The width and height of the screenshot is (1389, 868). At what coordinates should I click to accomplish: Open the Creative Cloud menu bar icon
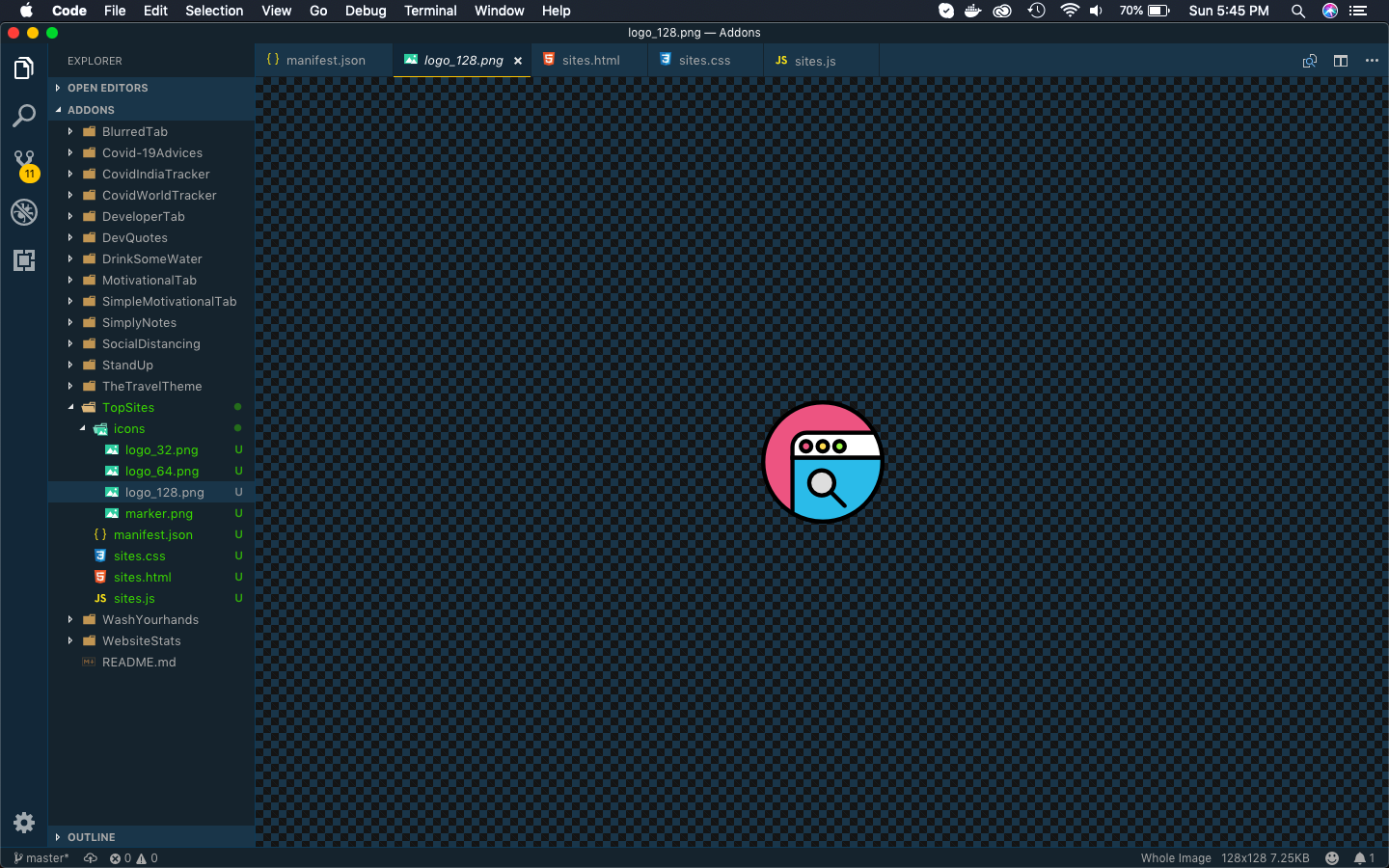[x=1002, y=11]
